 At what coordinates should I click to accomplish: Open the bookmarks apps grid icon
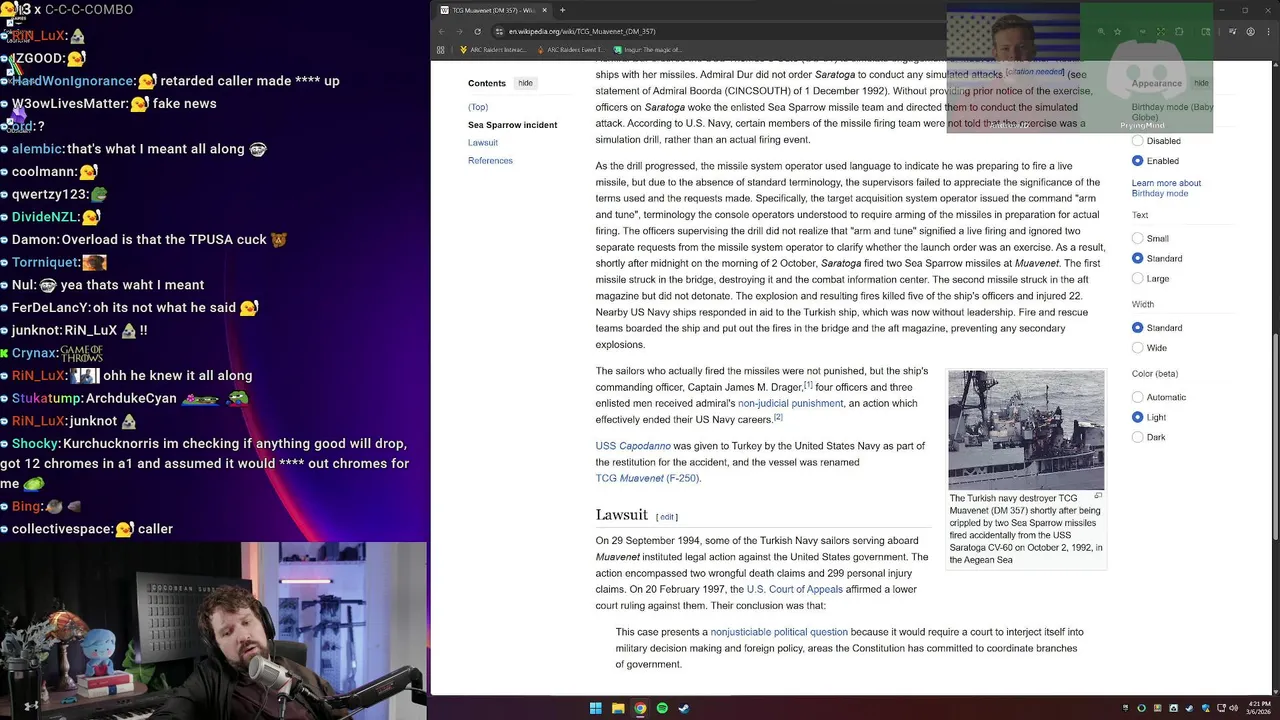pos(441,49)
